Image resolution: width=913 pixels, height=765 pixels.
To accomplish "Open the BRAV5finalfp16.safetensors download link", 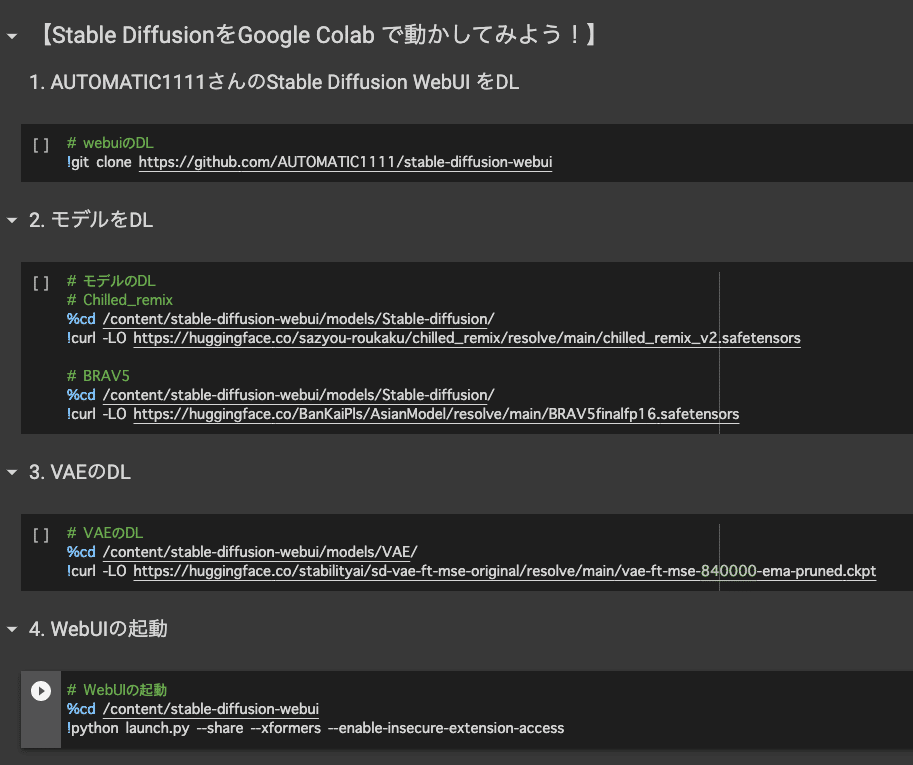I will click(x=436, y=414).
